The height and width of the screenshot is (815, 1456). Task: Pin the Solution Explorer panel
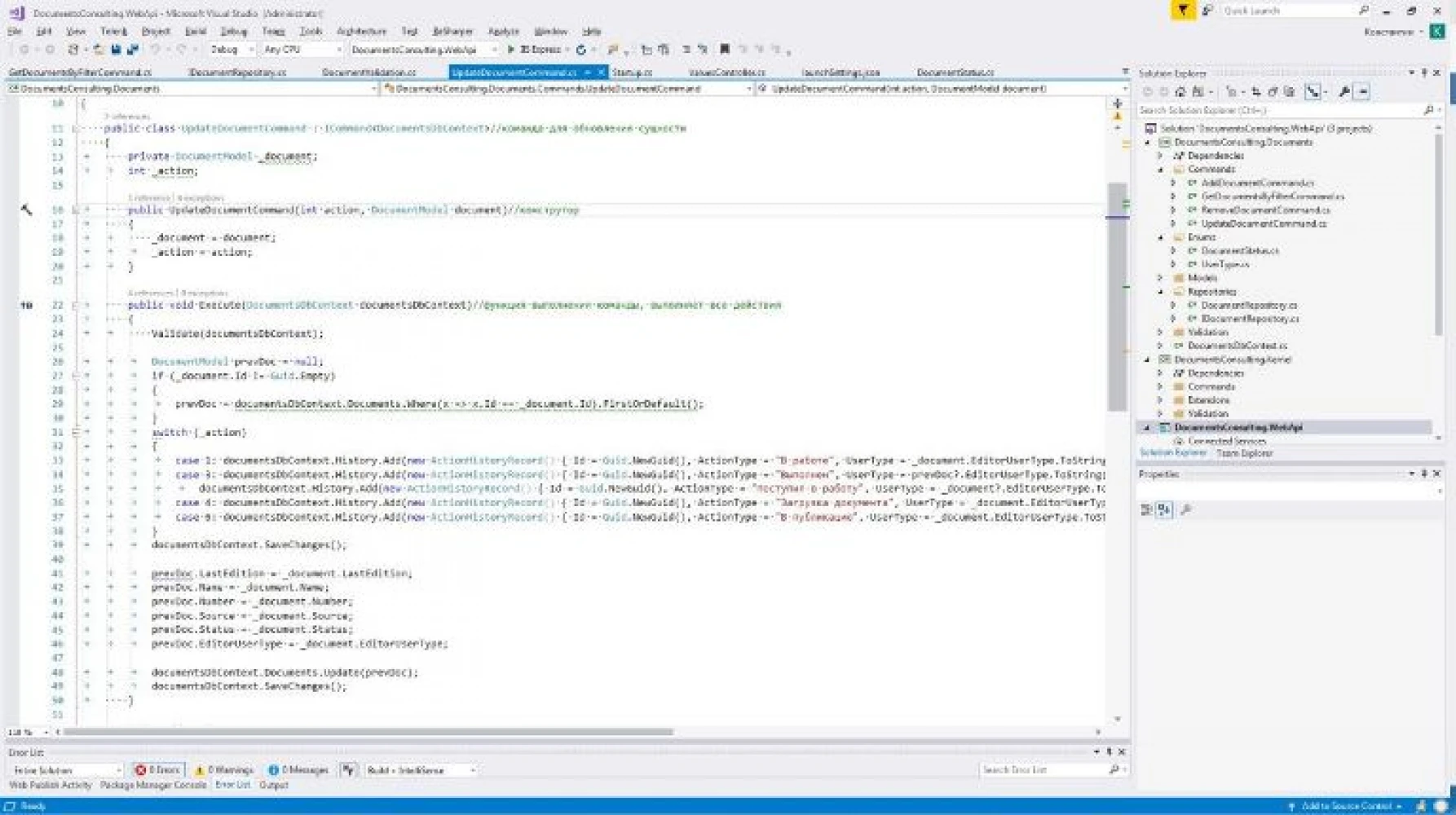pyautogui.click(x=1424, y=73)
